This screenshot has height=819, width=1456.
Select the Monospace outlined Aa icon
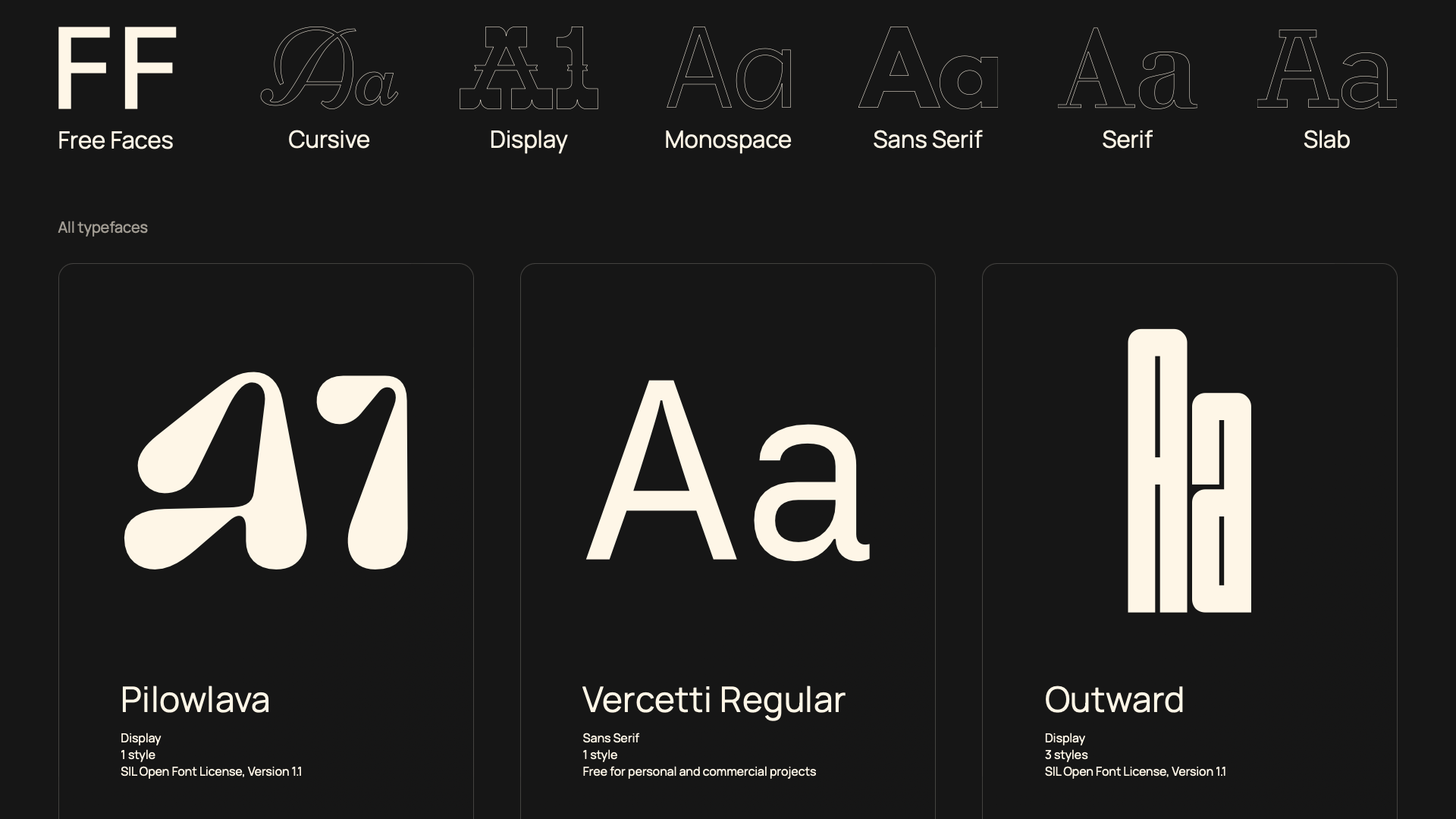pyautogui.click(x=728, y=67)
